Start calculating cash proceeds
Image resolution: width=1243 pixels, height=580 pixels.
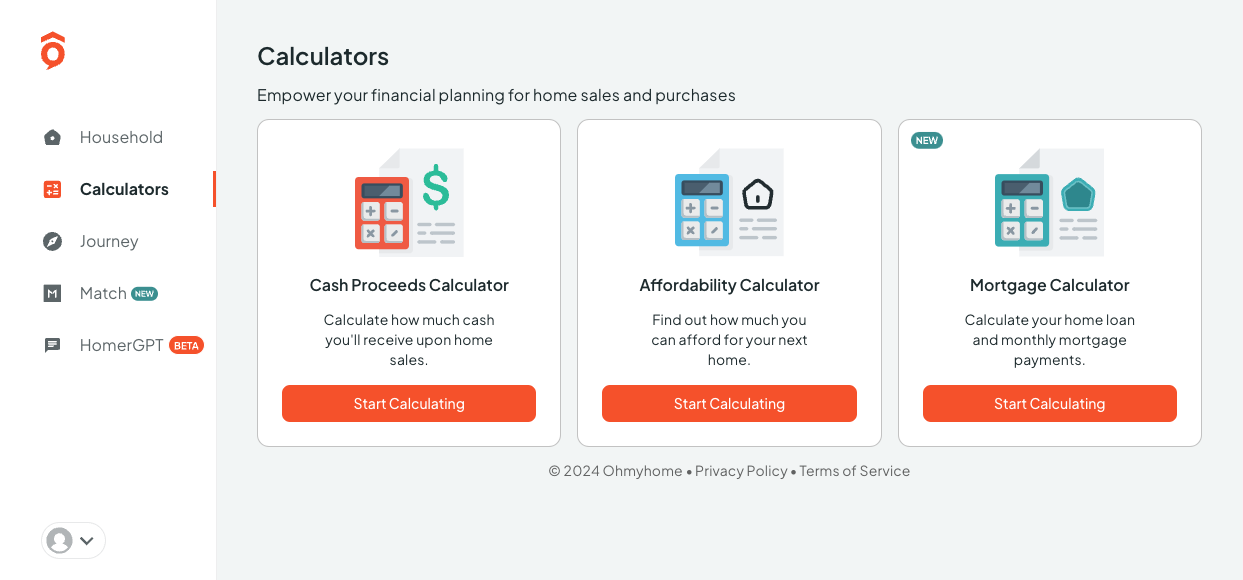coord(409,404)
